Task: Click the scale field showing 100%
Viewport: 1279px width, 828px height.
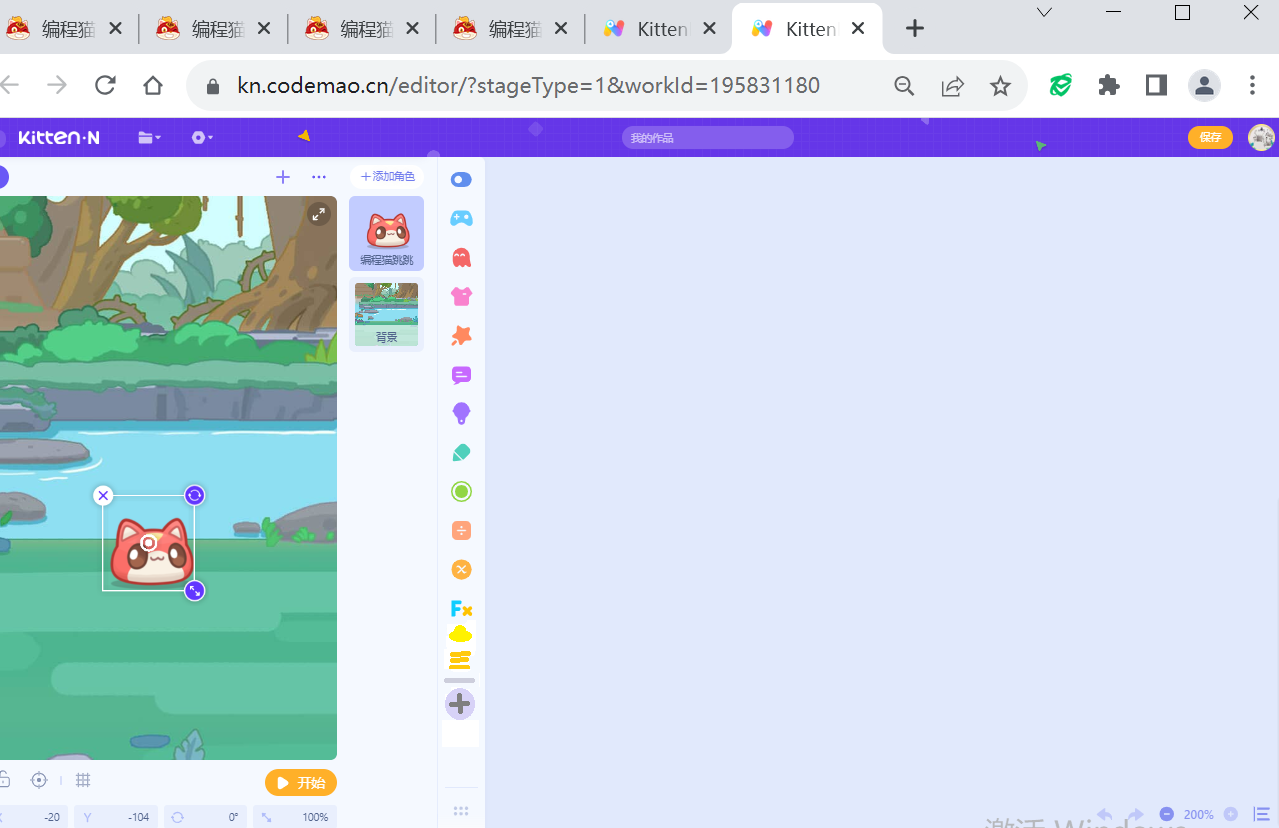Action: (x=295, y=817)
